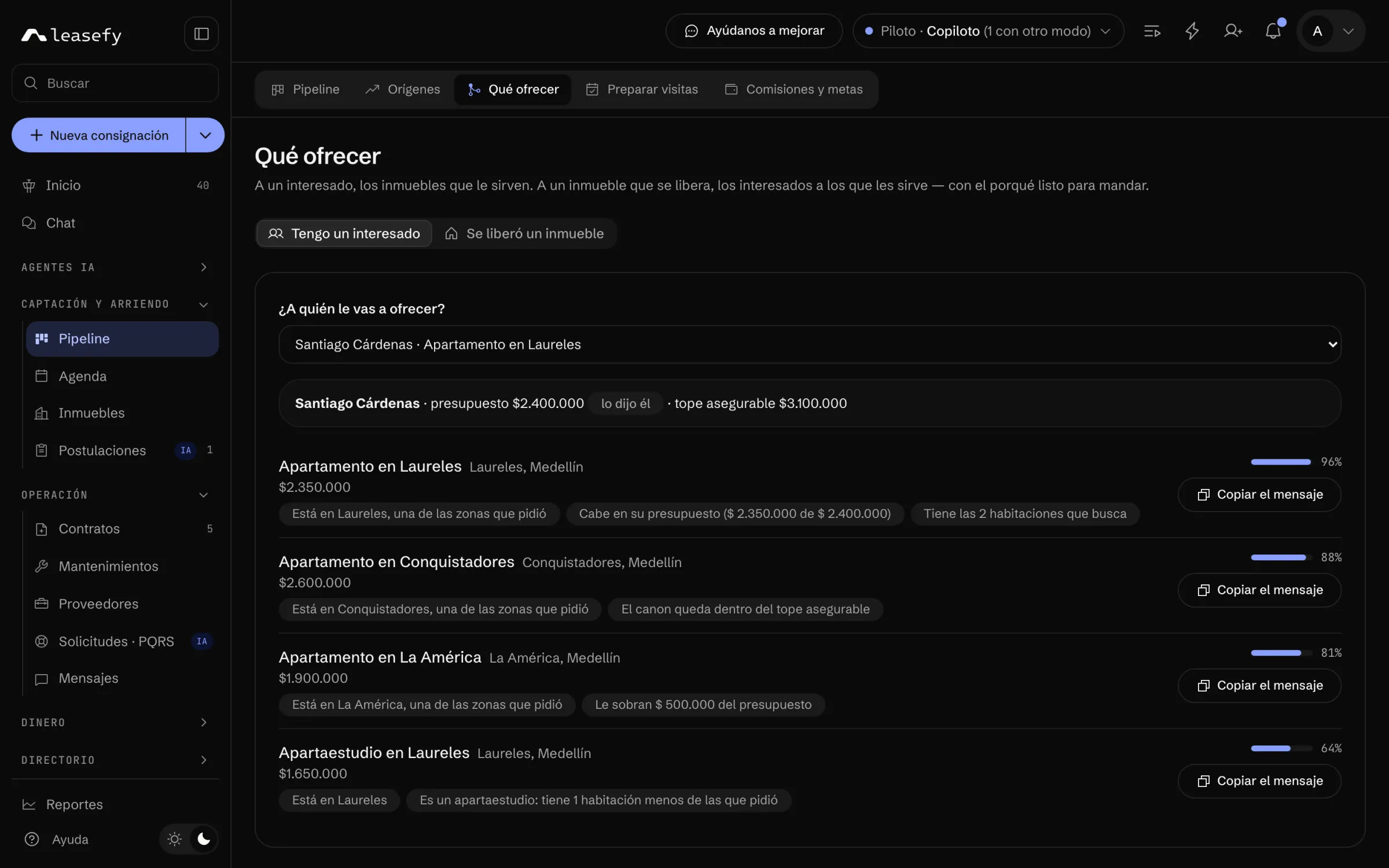Collapse the sidebar panel icon
Image resolution: width=1389 pixels, height=868 pixels.
pyautogui.click(x=201, y=34)
